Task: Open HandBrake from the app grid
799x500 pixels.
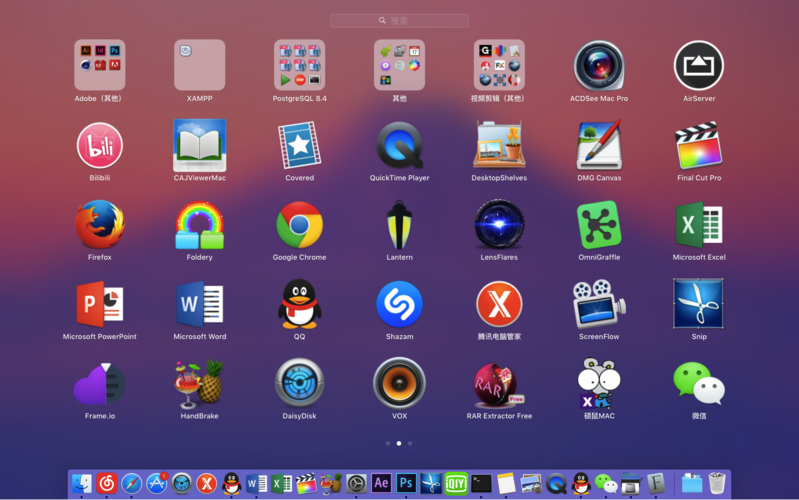Action: point(199,383)
